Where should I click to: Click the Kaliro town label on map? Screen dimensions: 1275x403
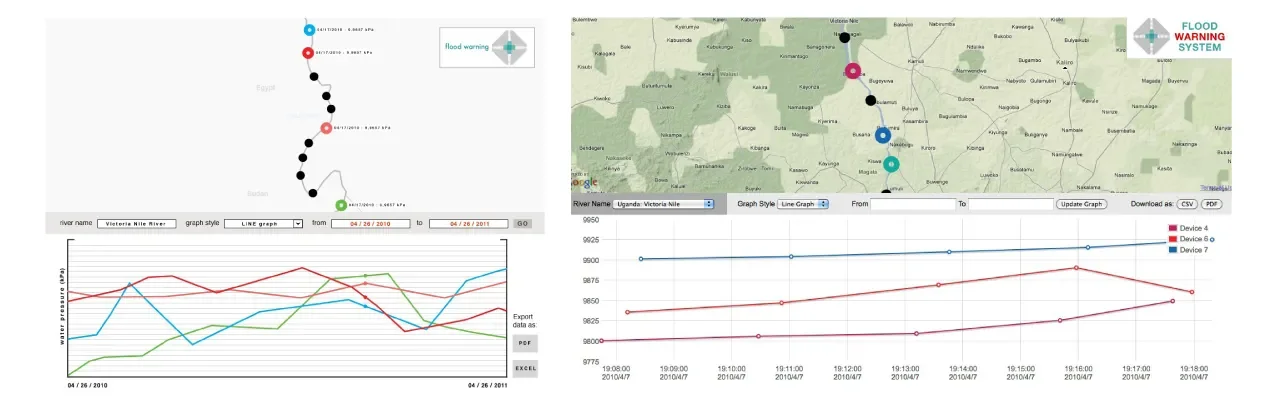1064,63
